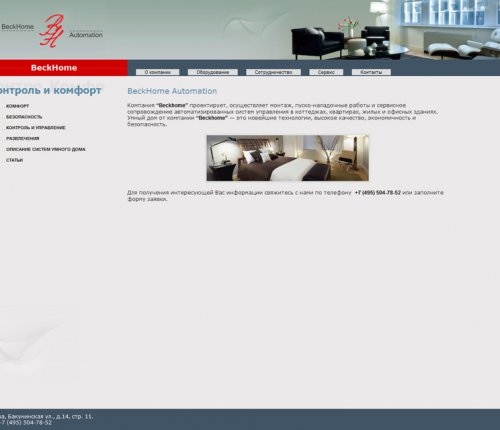Switch to the Оборудование tab
Image resolution: width=500 pixels, height=430 pixels.
213,72
